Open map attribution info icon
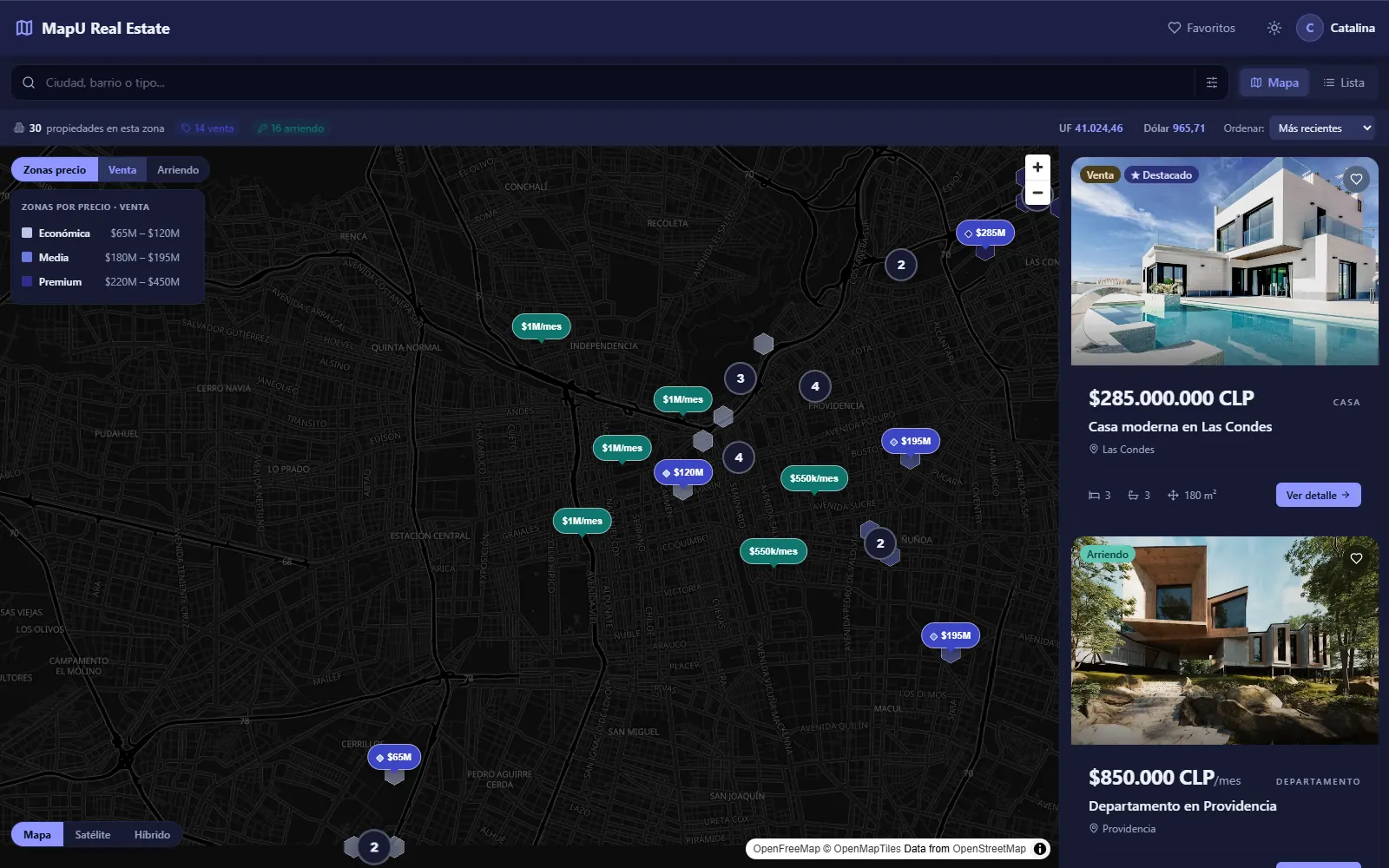This screenshot has width=1389, height=868. 1039,849
